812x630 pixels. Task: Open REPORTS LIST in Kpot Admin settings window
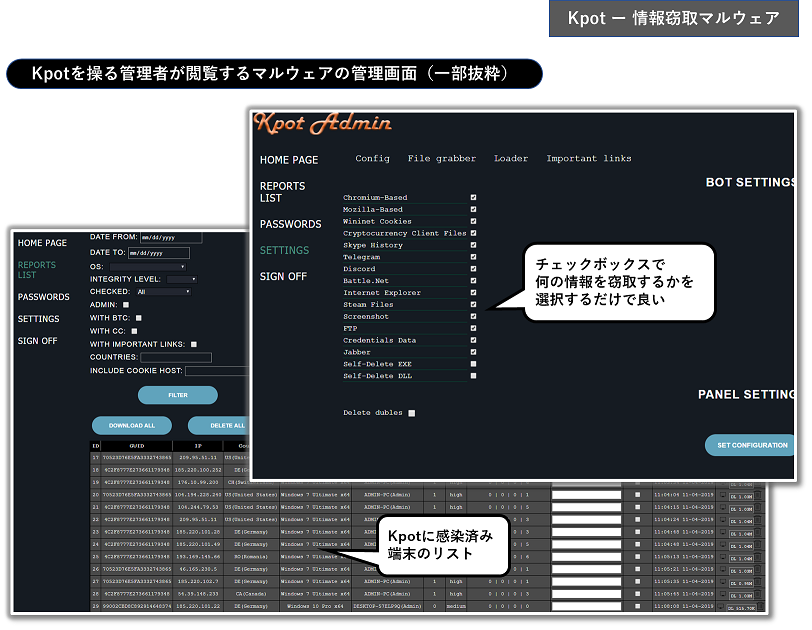(282, 192)
